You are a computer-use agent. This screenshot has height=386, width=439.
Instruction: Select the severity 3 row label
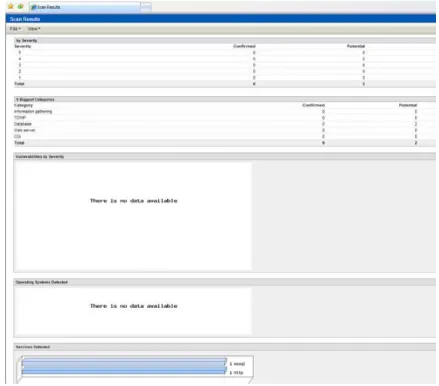20,65
